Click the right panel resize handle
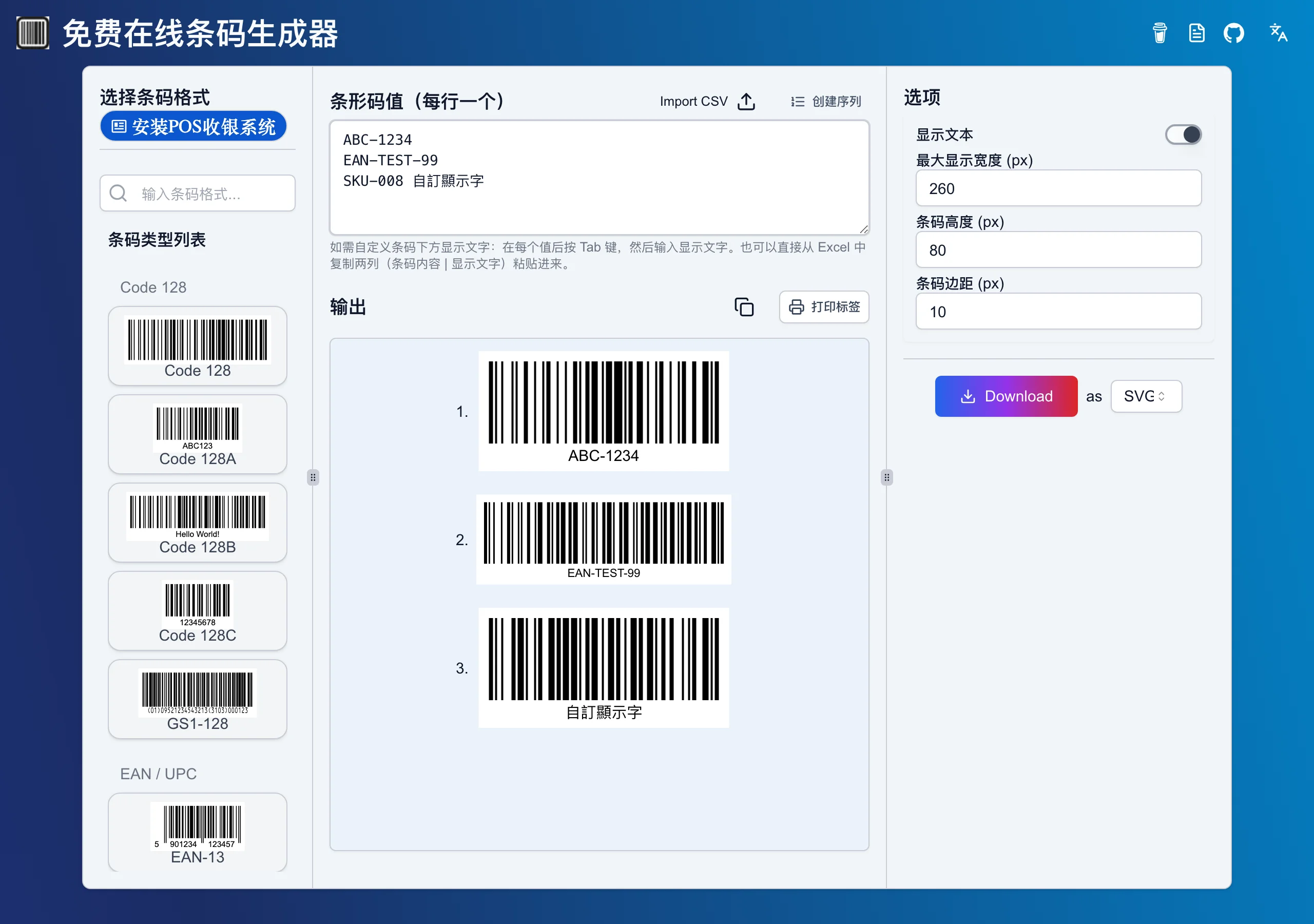Viewport: 1314px width, 924px height. click(x=886, y=477)
